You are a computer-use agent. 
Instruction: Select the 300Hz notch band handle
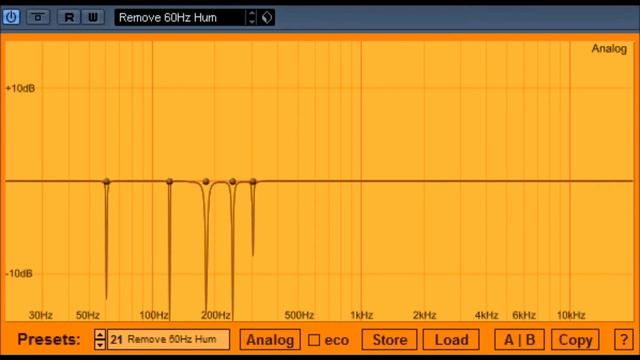click(x=253, y=181)
